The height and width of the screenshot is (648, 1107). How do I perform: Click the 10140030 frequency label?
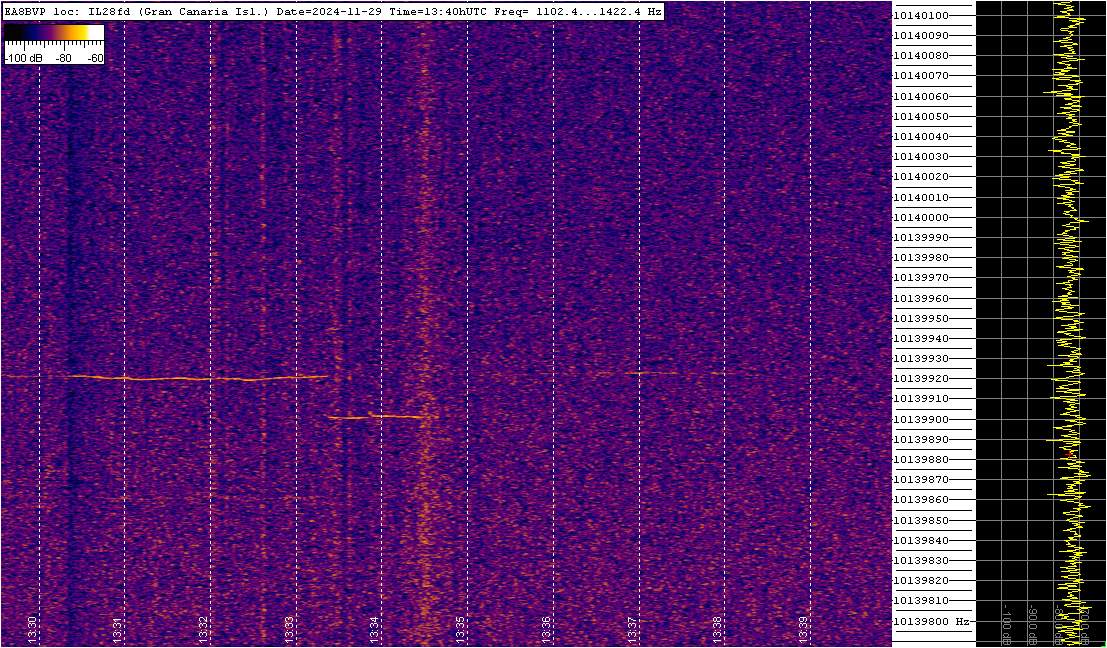(921, 157)
